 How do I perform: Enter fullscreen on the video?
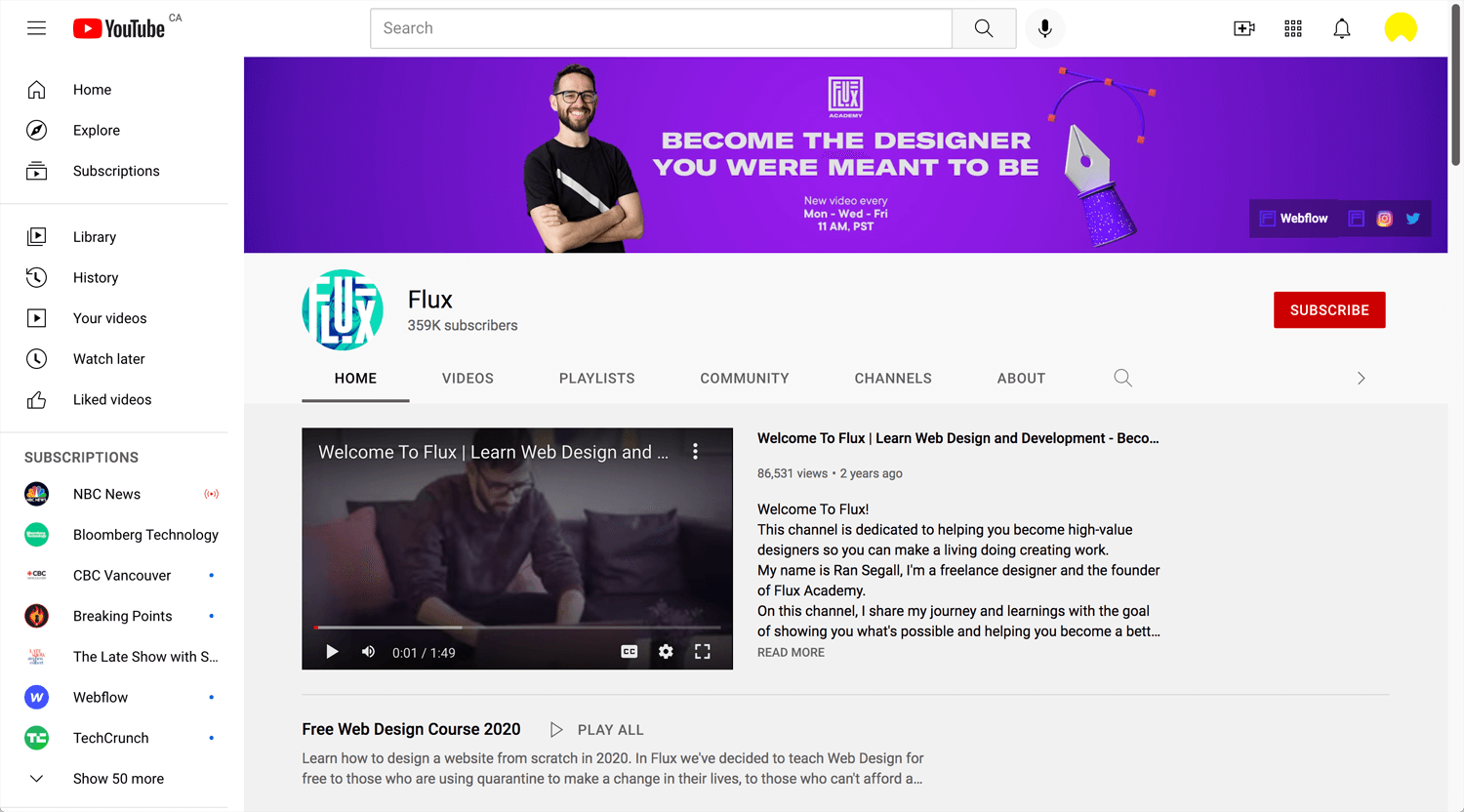click(703, 652)
